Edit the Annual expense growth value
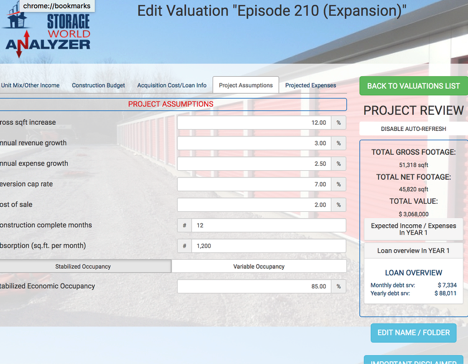Image resolution: width=468 pixels, height=364 pixels. pos(254,164)
